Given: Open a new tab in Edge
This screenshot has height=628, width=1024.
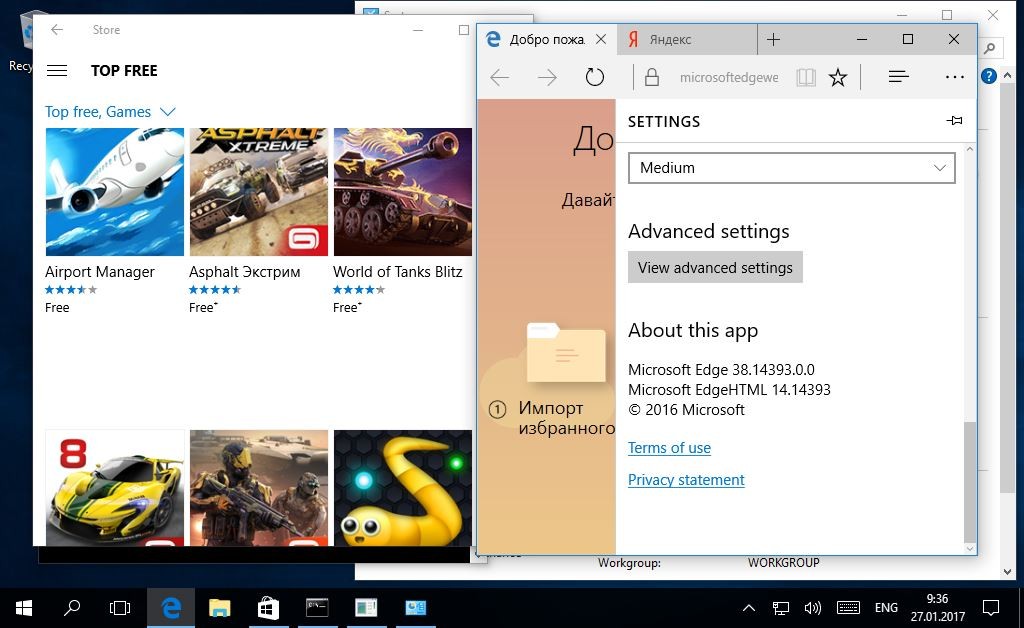Looking at the screenshot, I should [773, 40].
